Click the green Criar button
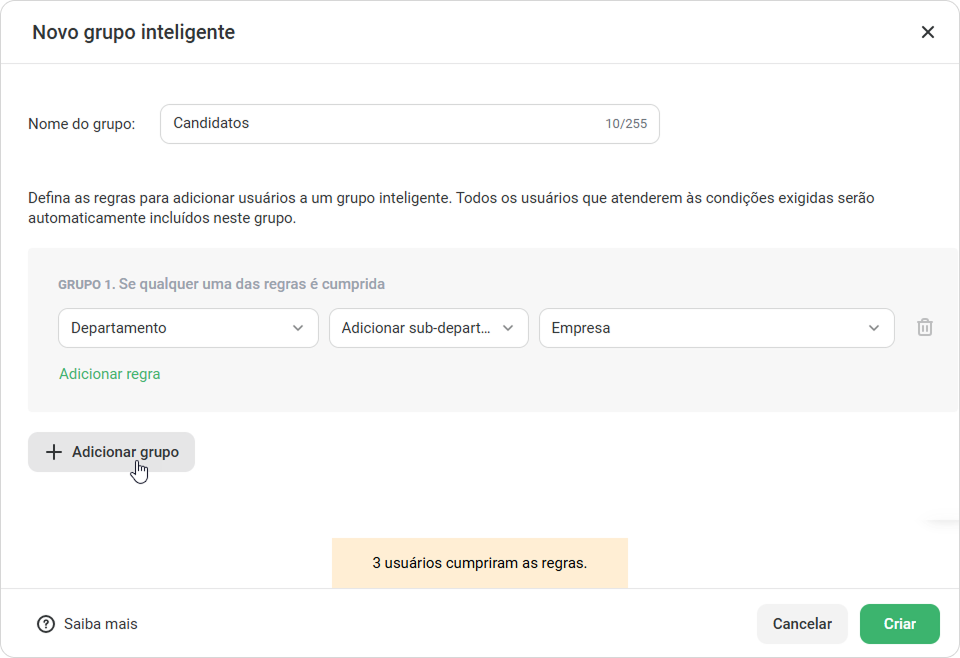Image resolution: width=960 pixels, height=658 pixels. tap(899, 624)
